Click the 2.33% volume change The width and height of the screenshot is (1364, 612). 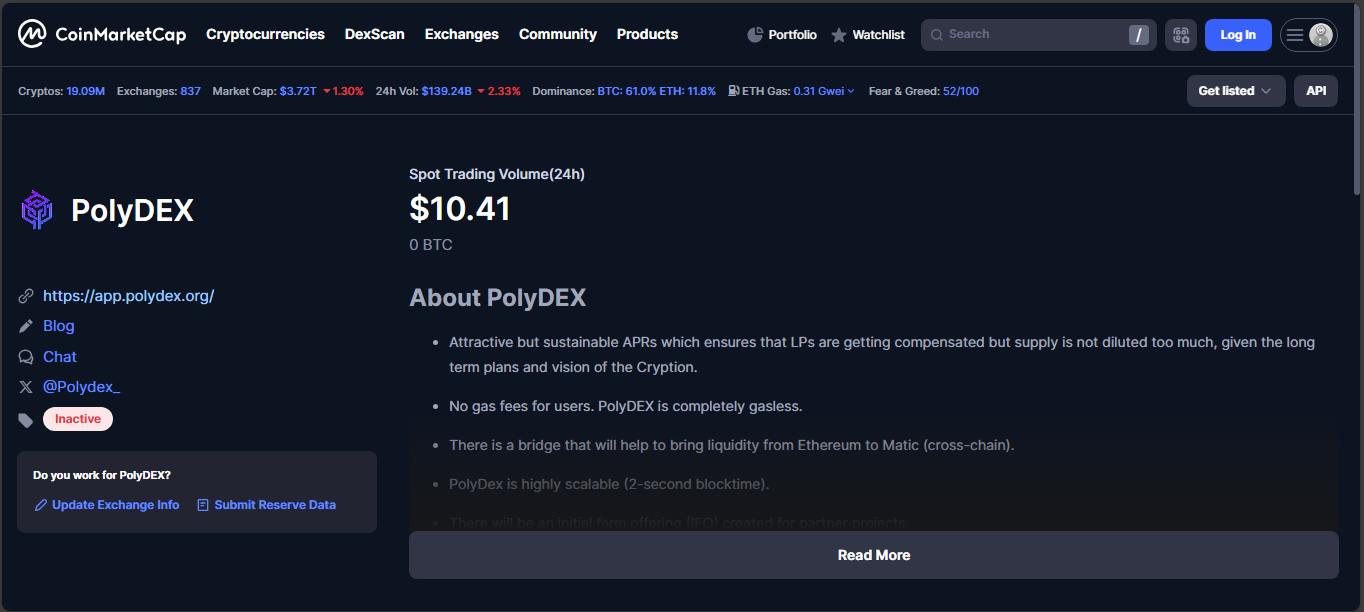[499, 91]
